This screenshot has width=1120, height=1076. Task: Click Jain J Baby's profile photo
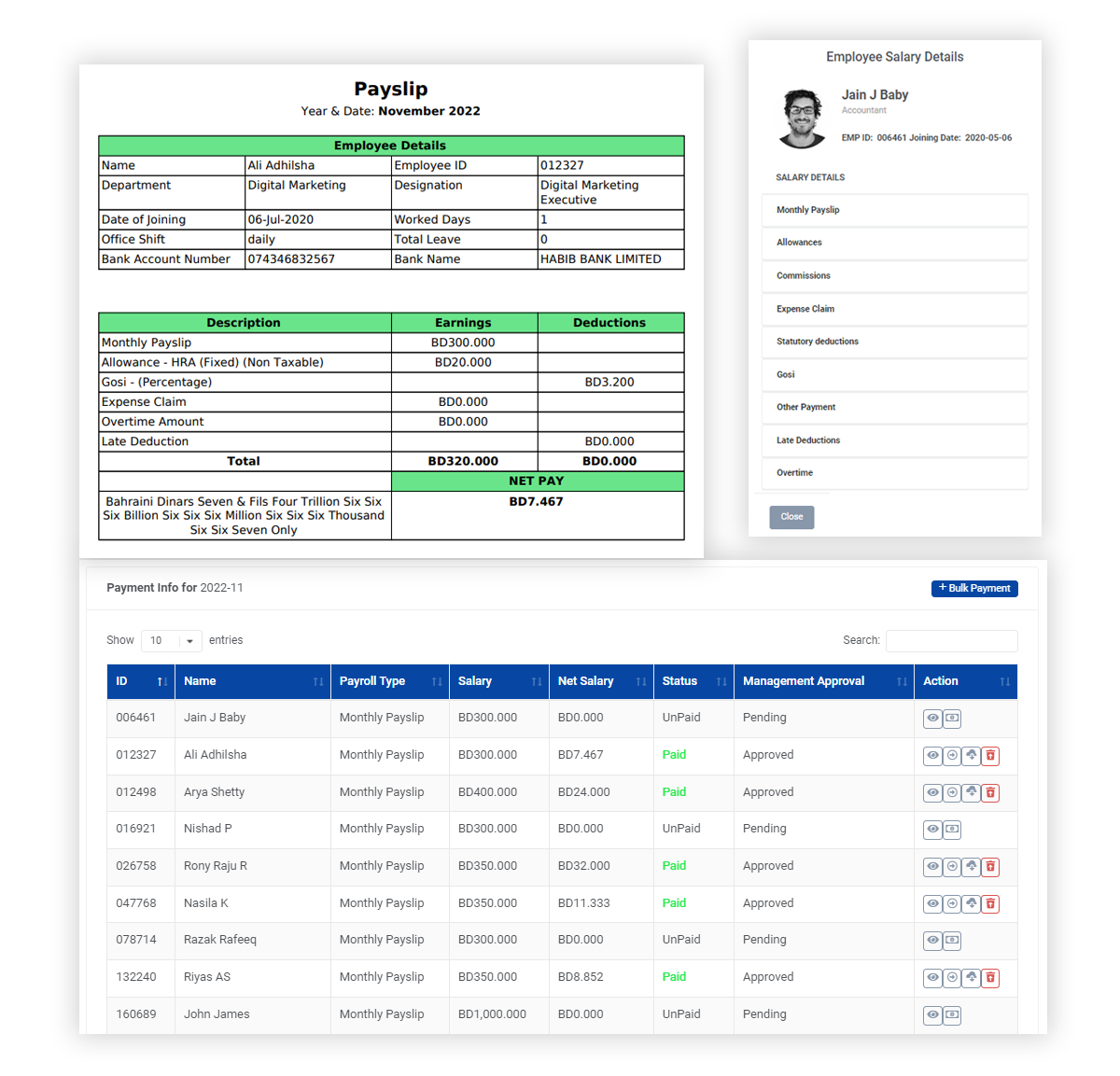pos(802,119)
